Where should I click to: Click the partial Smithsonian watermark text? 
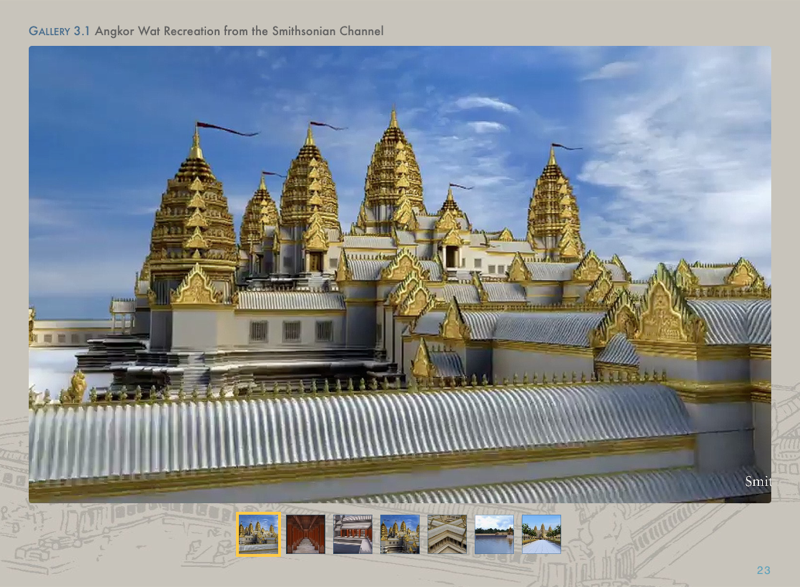757,482
